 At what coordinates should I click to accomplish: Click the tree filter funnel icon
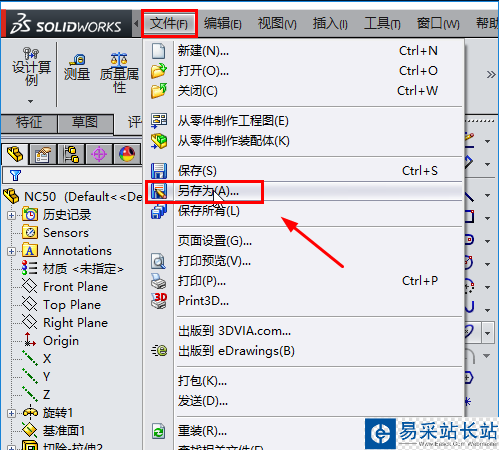coord(15,175)
